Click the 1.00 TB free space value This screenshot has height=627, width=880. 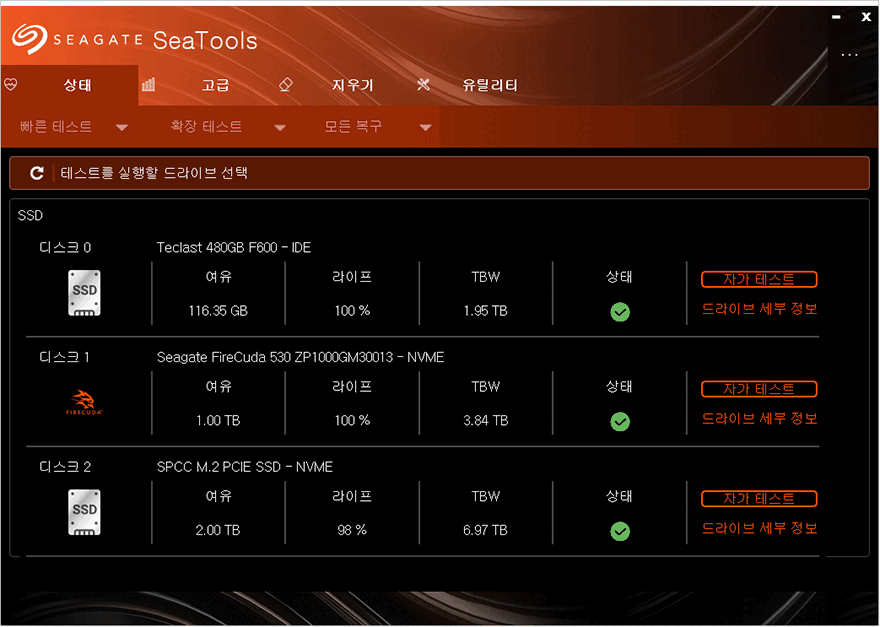pyautogui.click(x=218, y=421)
